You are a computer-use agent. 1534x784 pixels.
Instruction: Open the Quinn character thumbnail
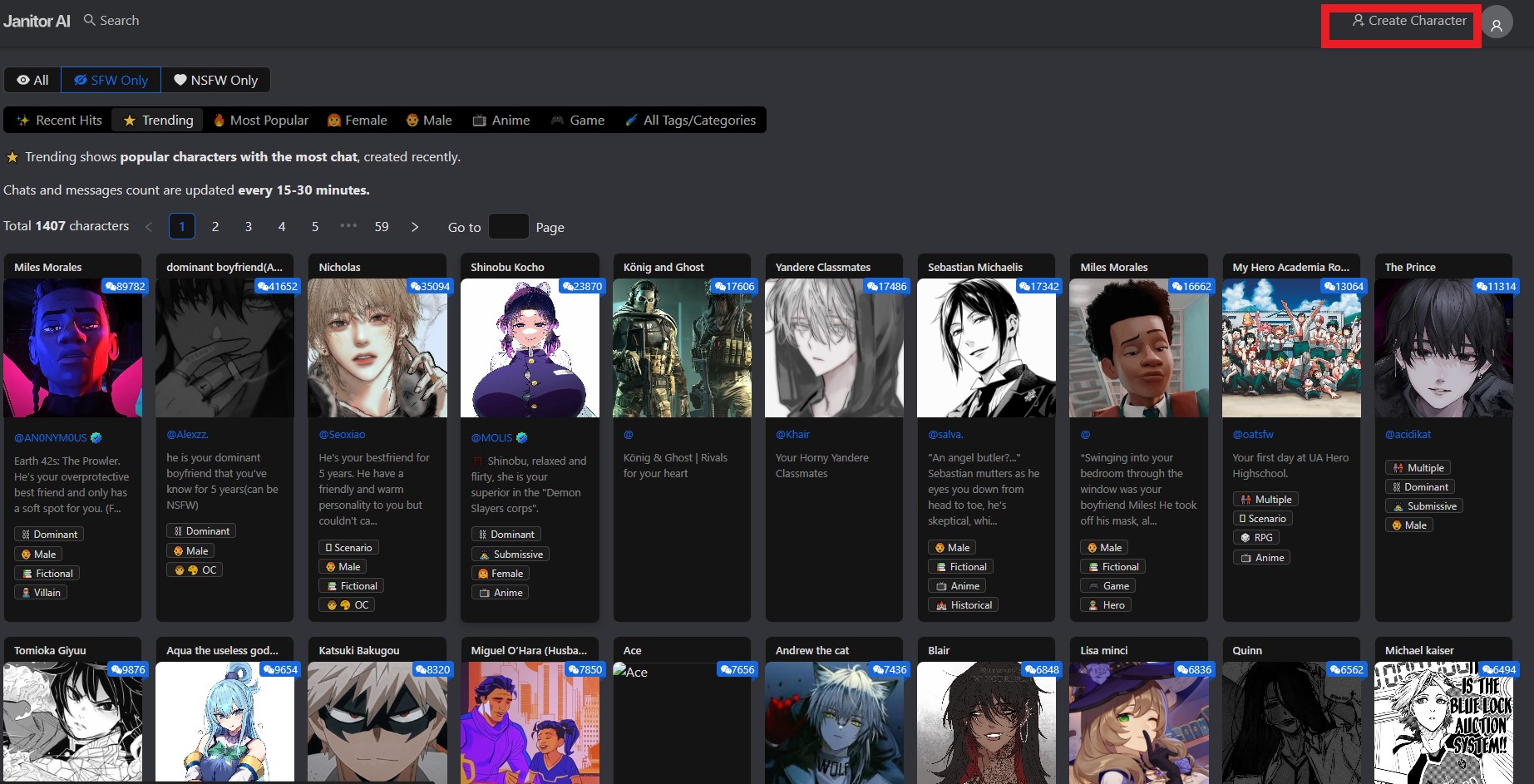(x=1291, y=722)
